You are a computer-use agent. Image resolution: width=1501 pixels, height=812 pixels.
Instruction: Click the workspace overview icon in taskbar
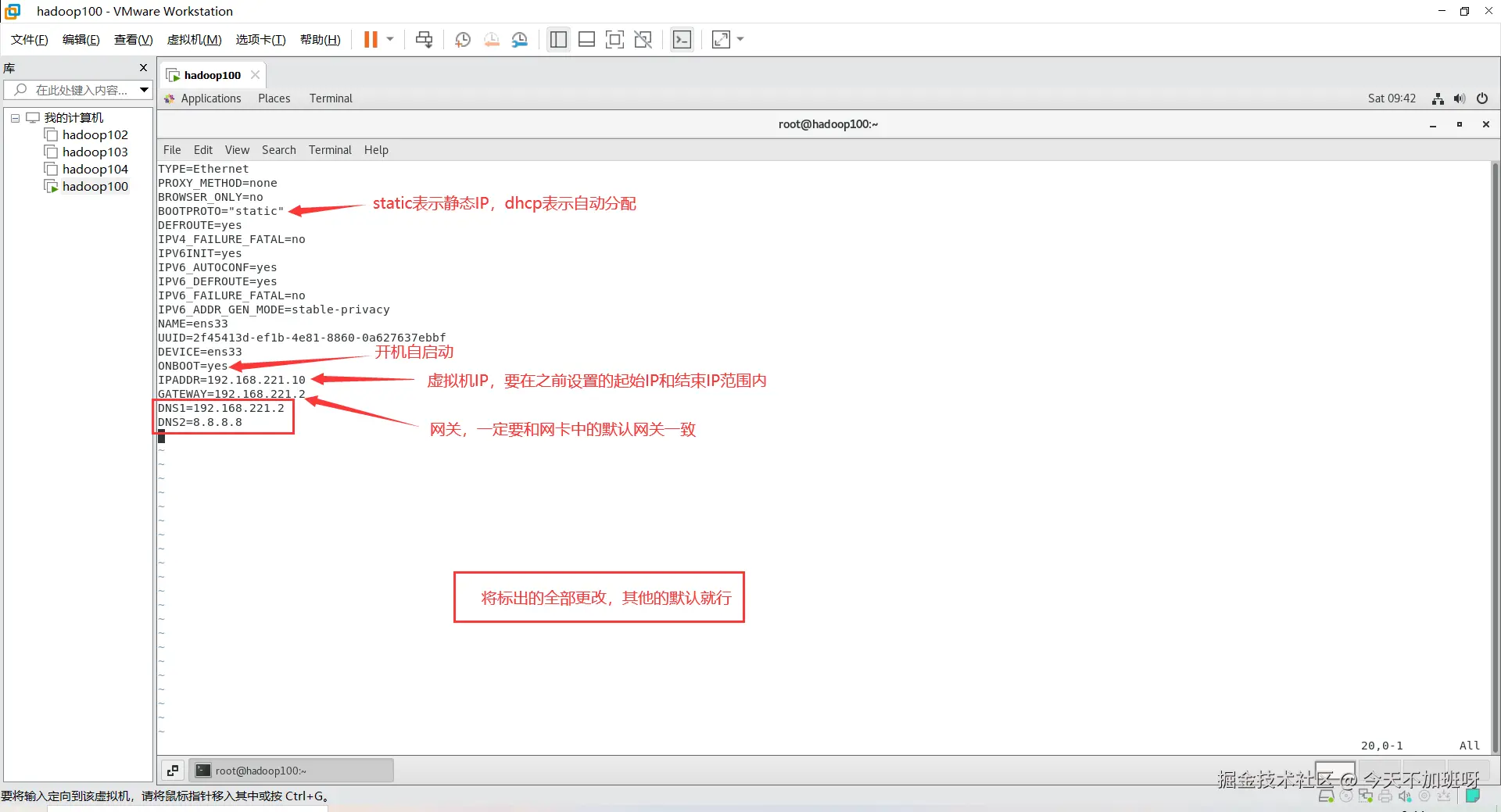click(173, 771)
